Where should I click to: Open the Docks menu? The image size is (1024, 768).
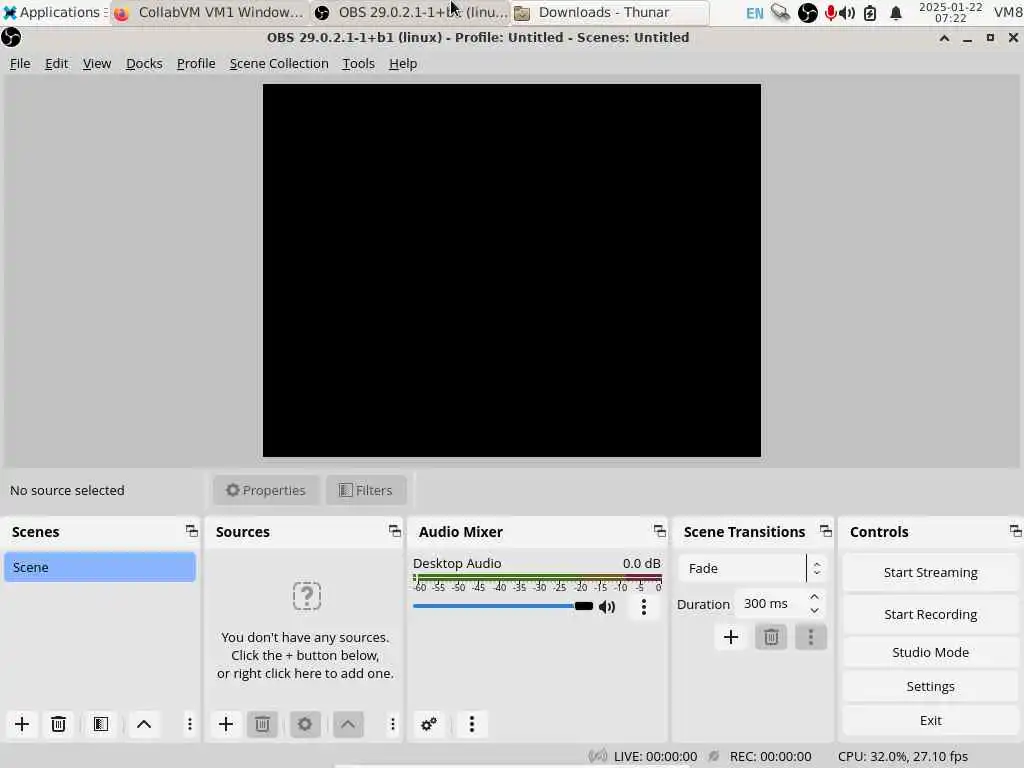point(144,63)
